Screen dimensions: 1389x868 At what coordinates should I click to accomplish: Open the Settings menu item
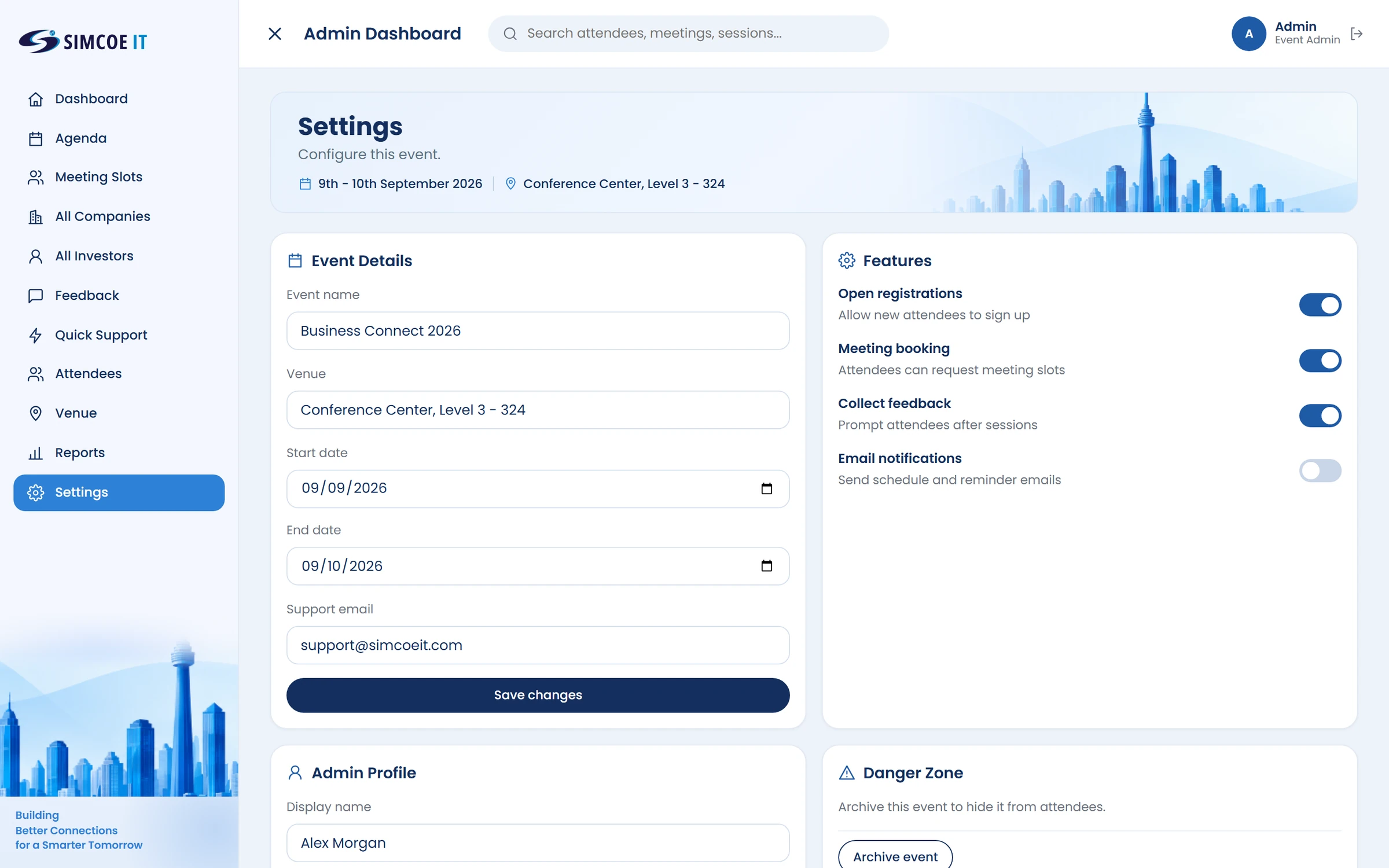coord(119,492)
